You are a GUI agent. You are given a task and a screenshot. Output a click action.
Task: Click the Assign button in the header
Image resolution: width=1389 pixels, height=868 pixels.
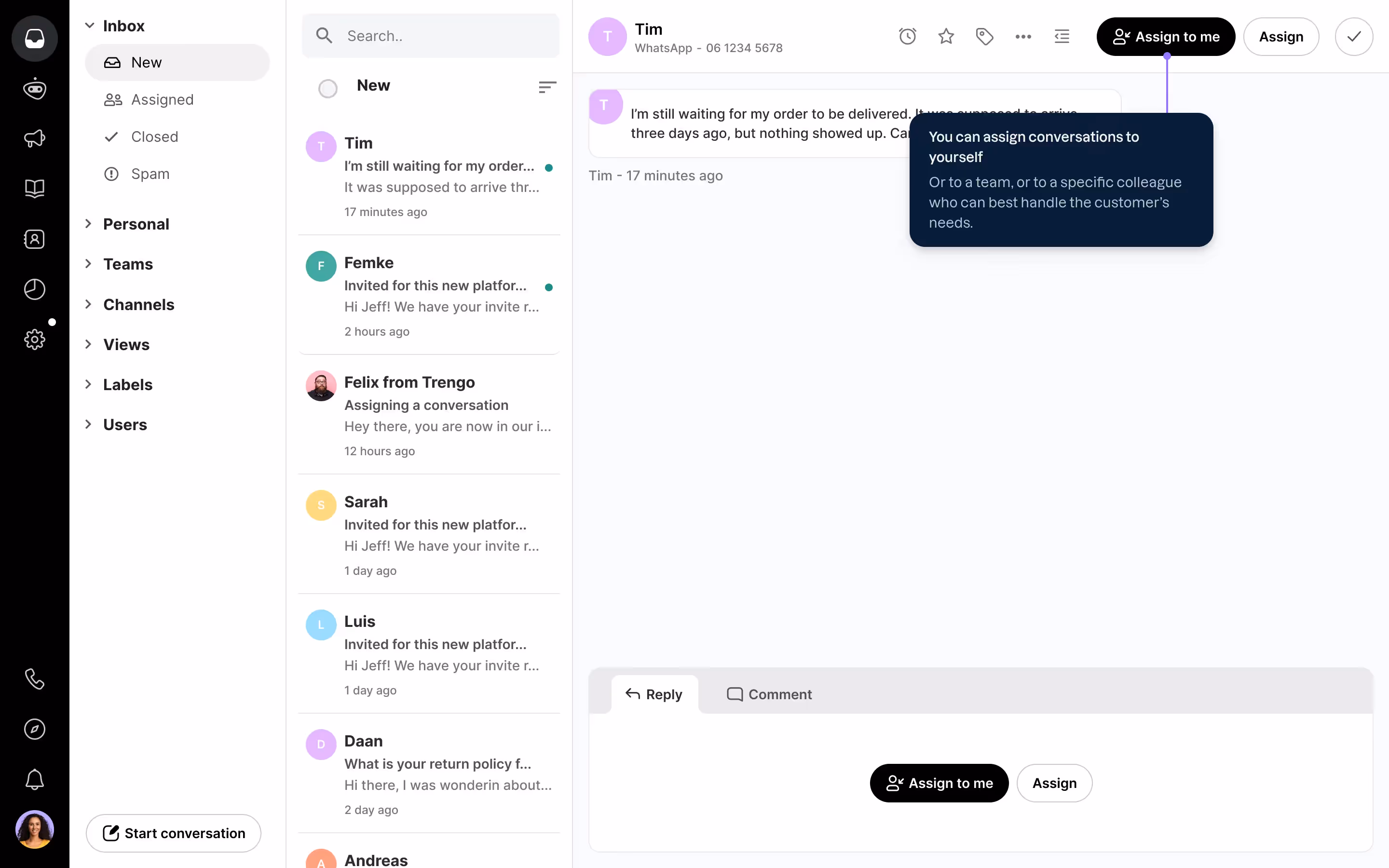[x=1281, y=37]
